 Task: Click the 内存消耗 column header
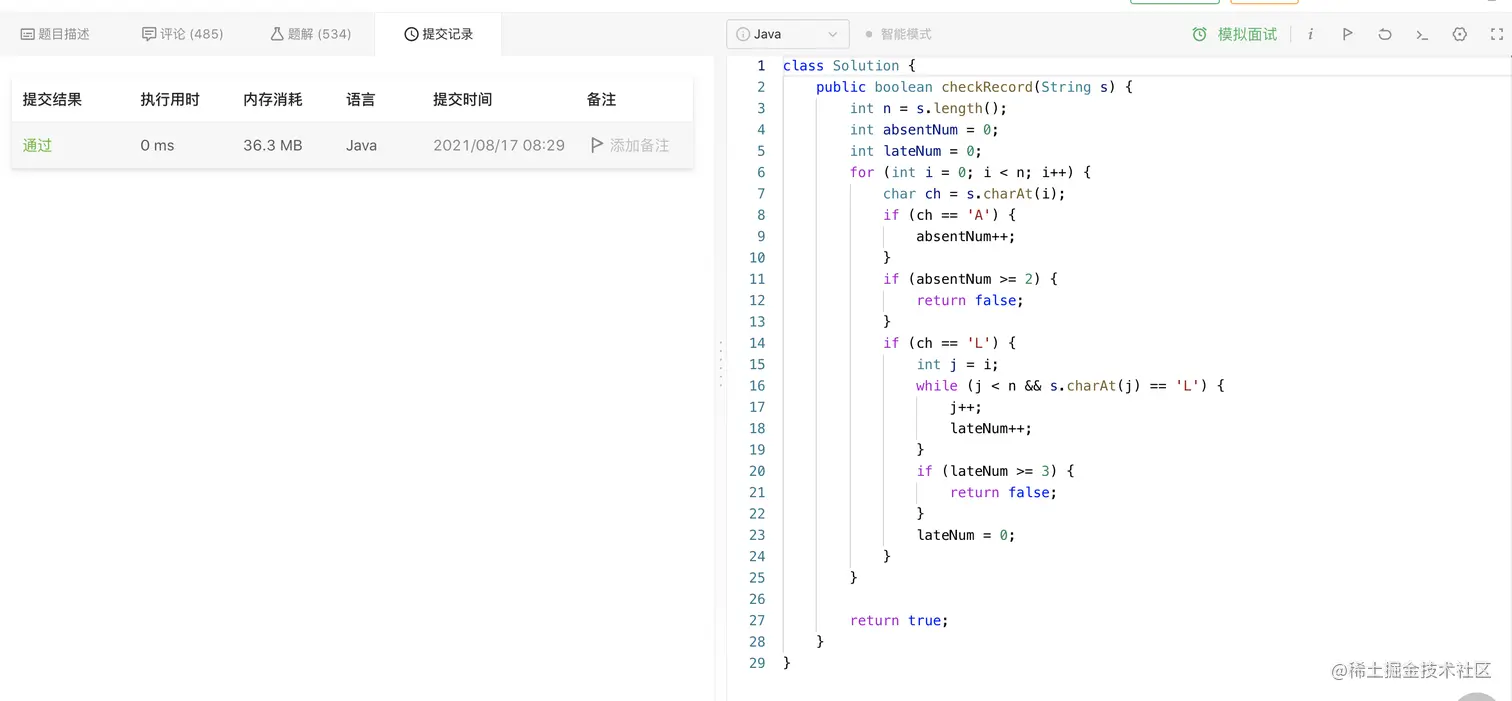(x=273, y=99)
